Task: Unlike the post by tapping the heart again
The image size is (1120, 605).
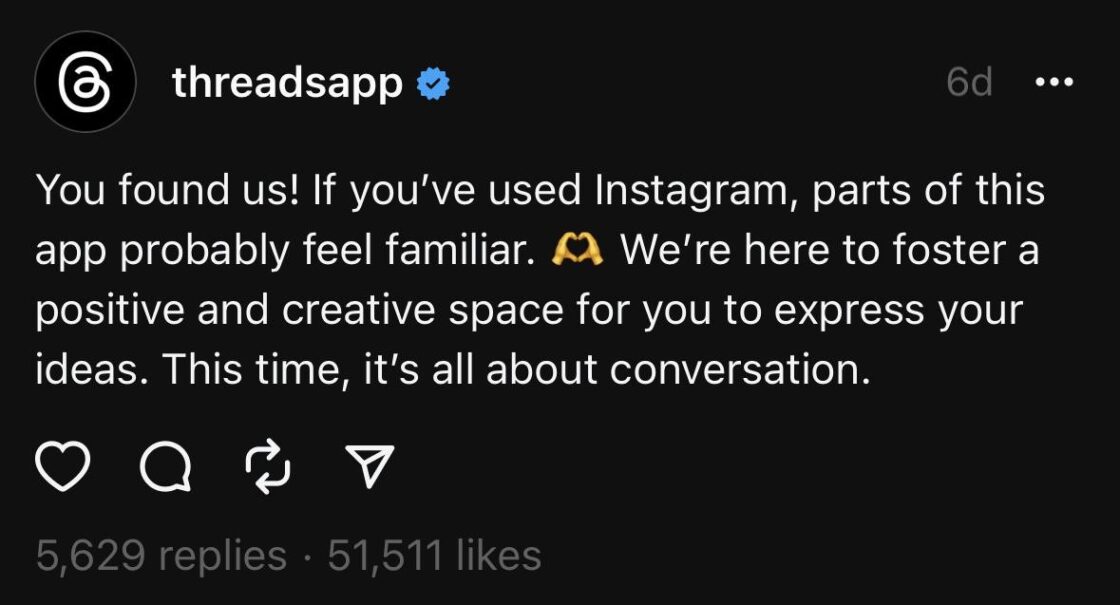Action: tap(62, 466)
